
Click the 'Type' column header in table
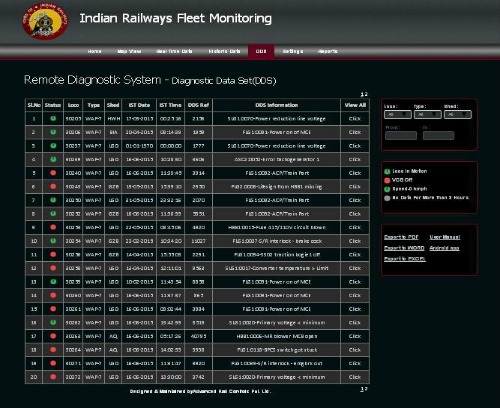[x=94, y=105]
